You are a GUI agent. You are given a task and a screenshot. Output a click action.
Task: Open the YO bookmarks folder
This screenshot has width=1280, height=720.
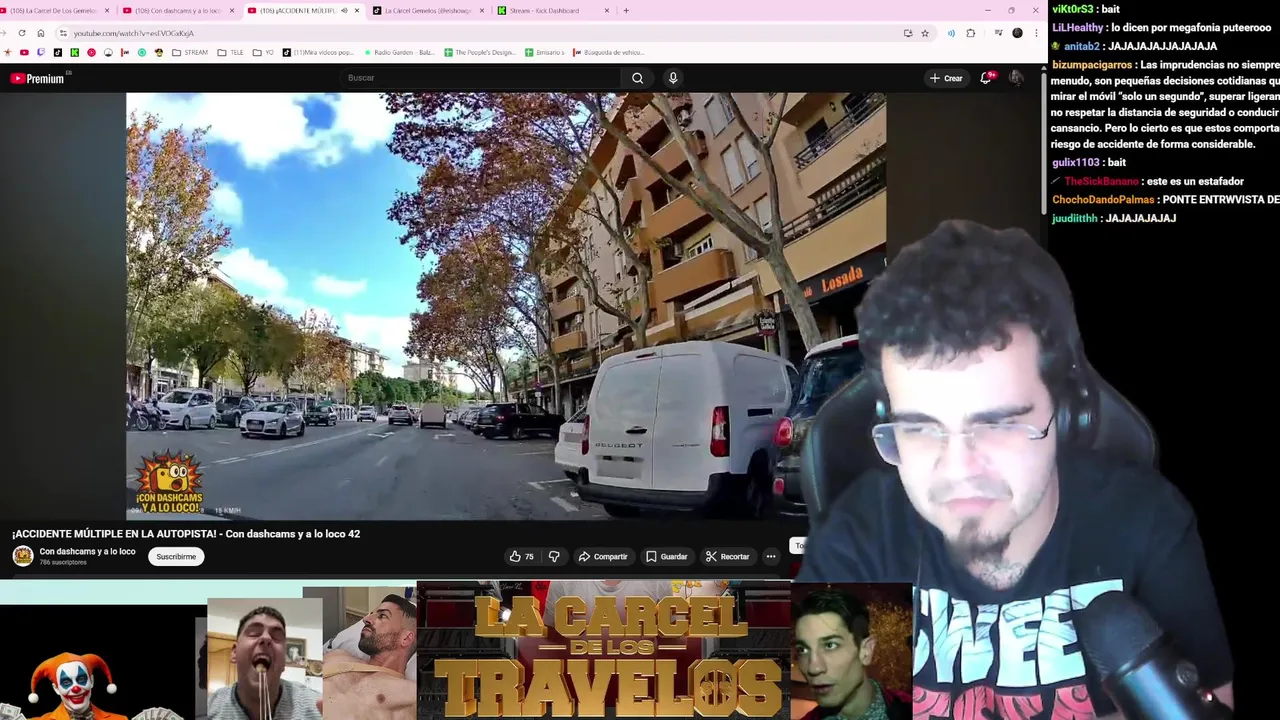tap(263, 52)
